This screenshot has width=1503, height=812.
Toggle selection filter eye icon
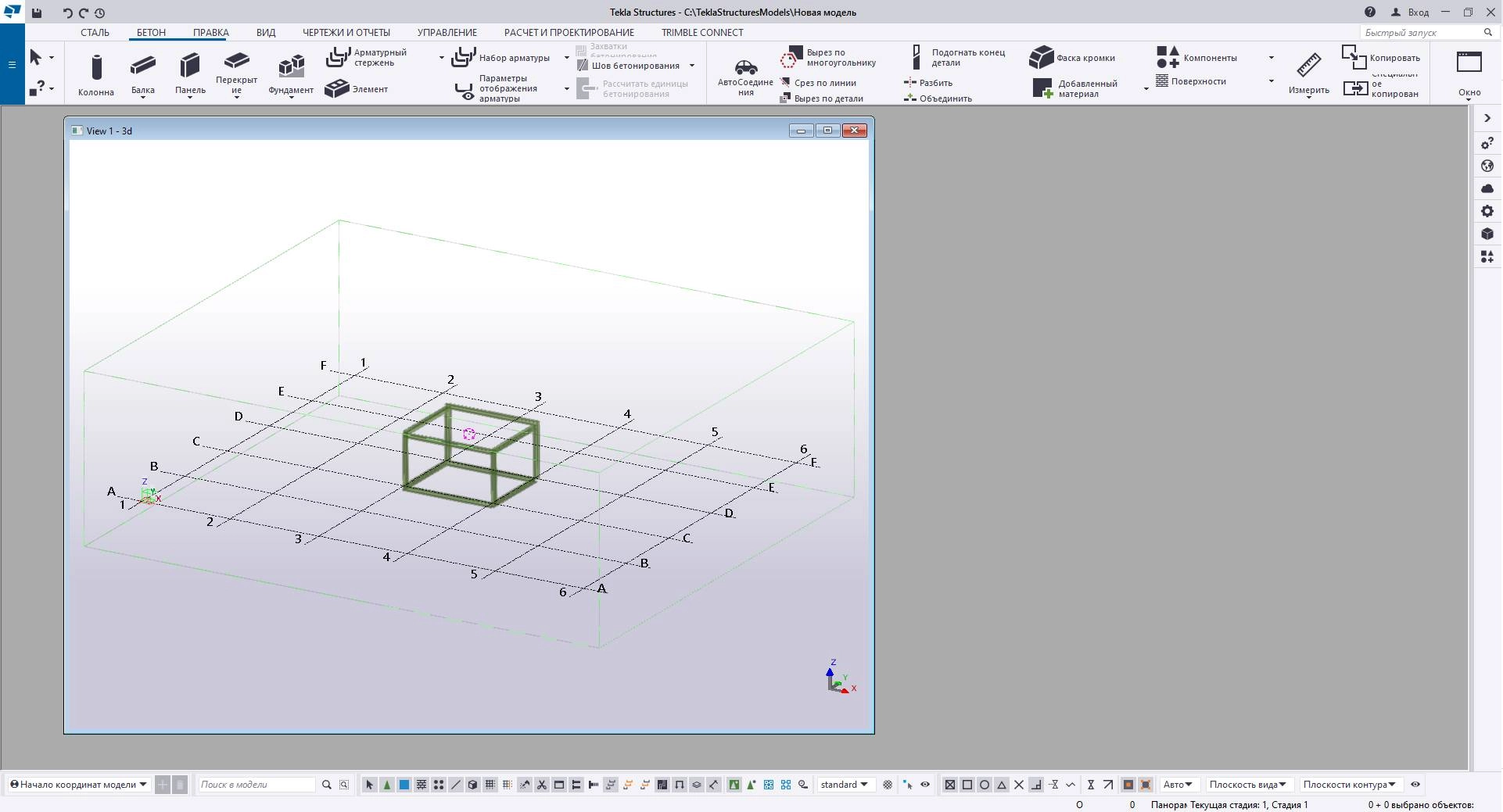coord(925,785)
